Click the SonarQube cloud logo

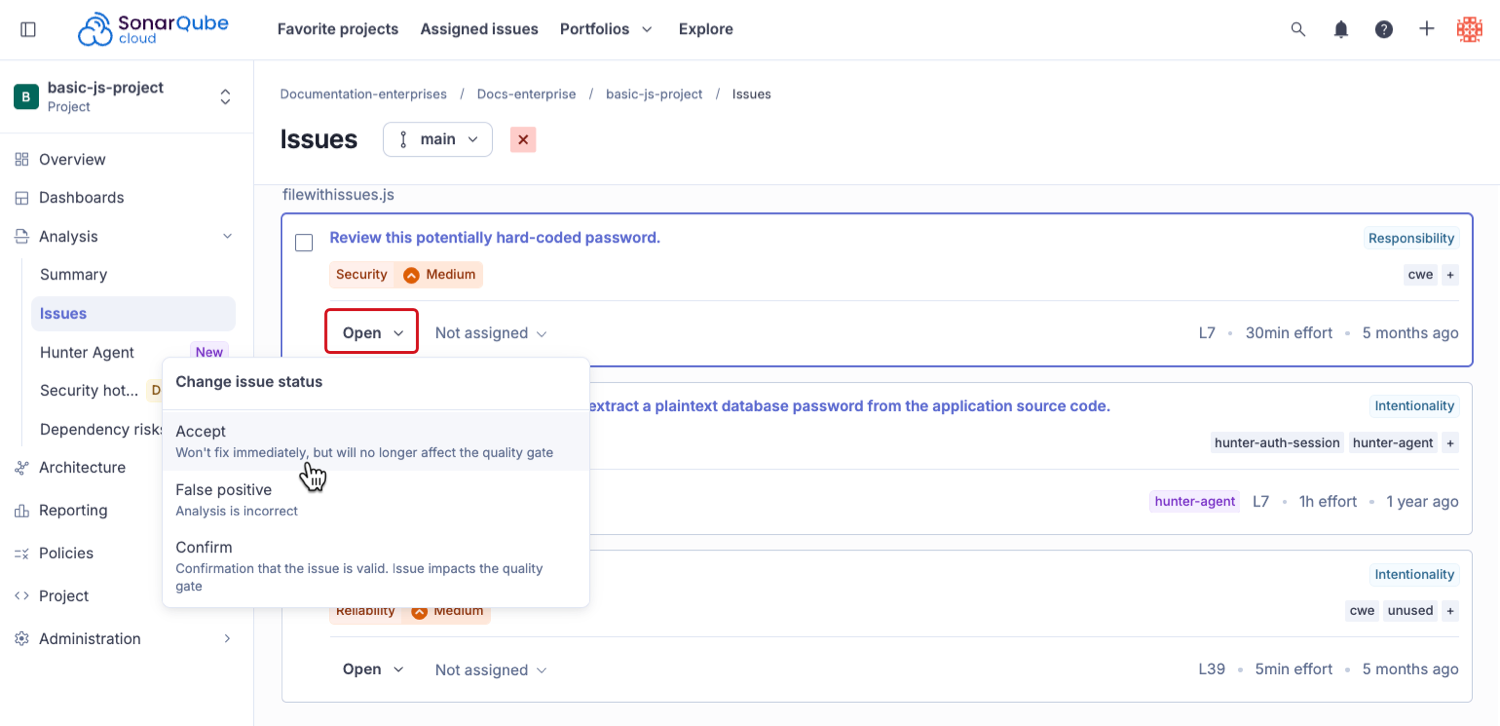[153, 29]
